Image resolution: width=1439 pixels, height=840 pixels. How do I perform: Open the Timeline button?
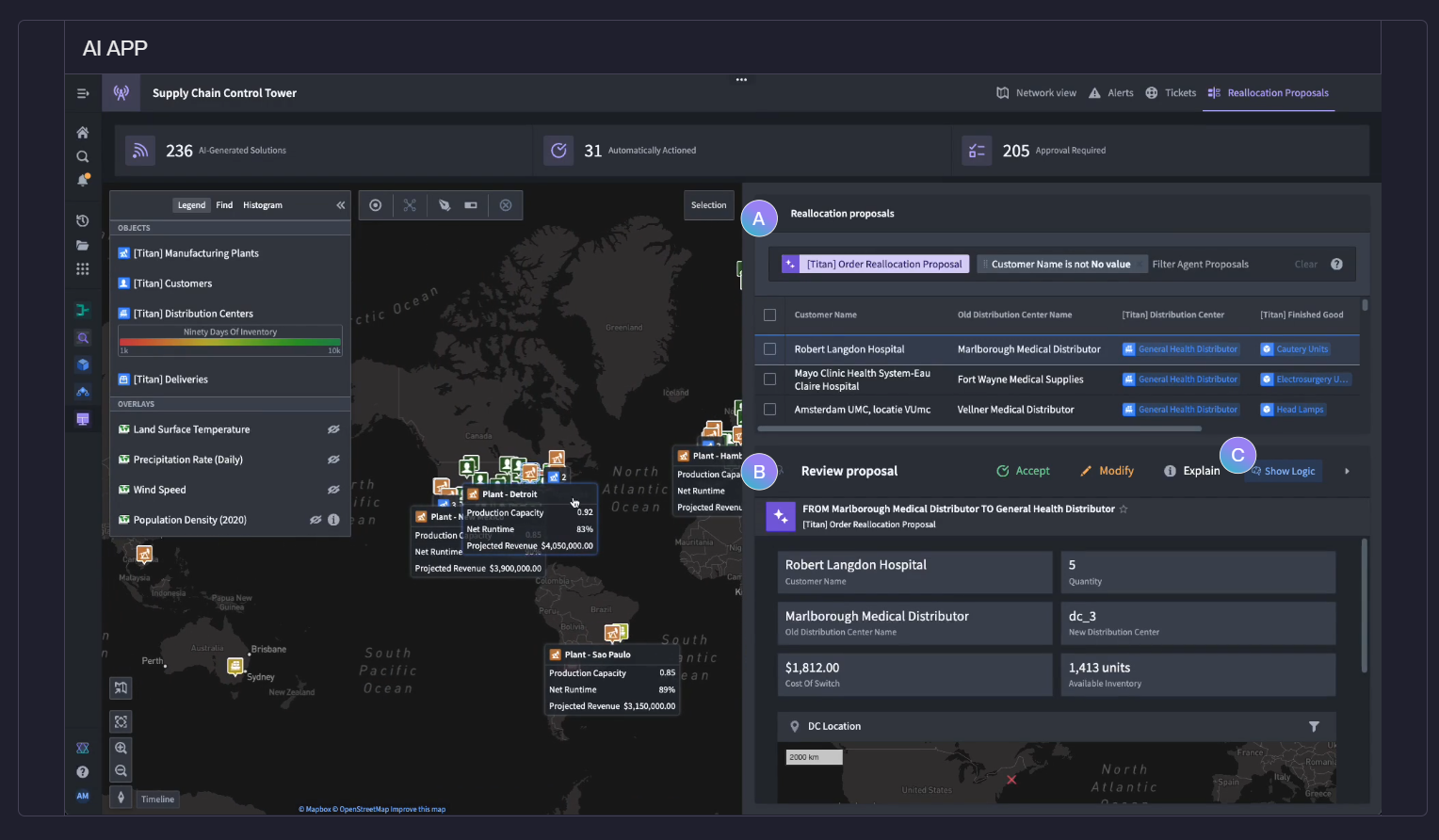coord(157,800)
